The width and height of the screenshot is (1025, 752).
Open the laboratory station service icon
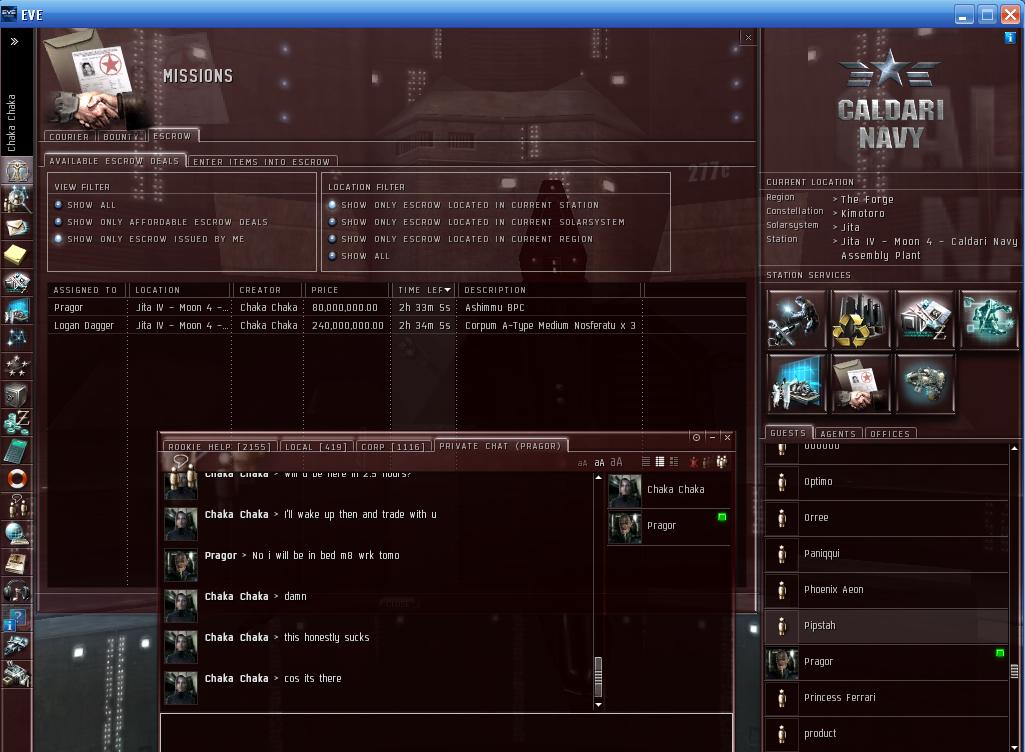pyautogui.click(x=796, y=384)
